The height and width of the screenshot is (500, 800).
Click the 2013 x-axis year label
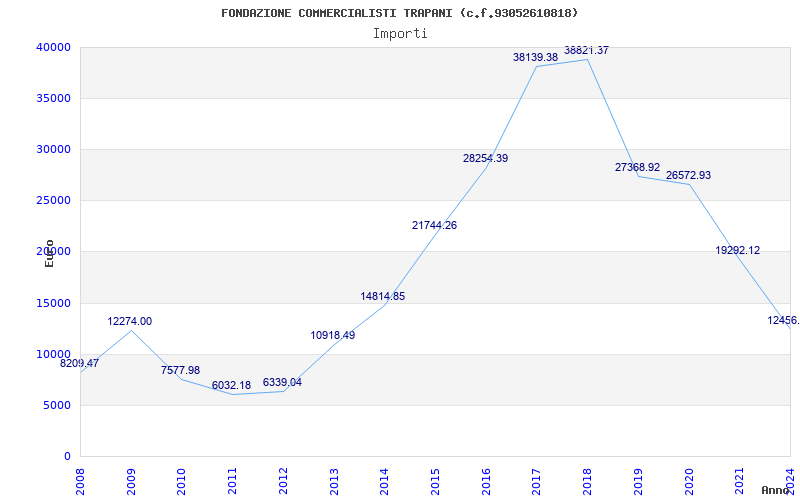[x=334, y=482]
